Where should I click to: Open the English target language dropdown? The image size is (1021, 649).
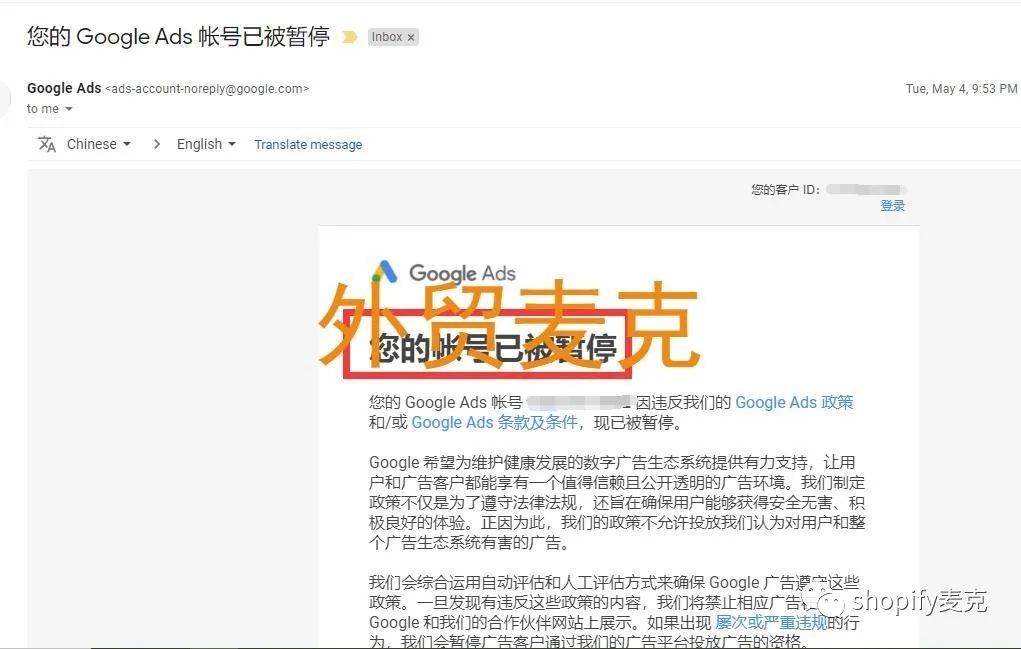(x=206, y=144)
